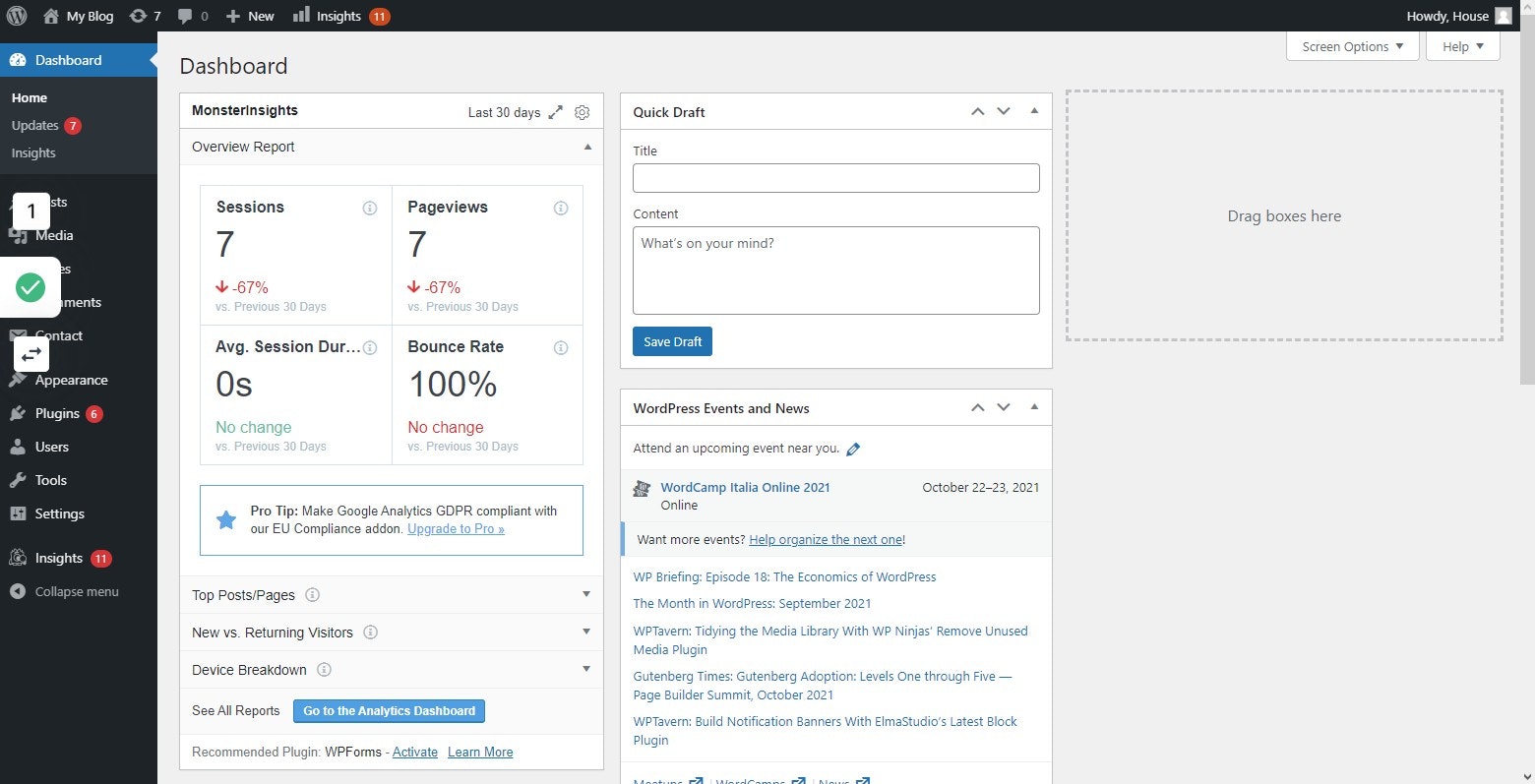The width and height of the screenshot is (1535, 784).
Task: Visit the My Blog site
Action: [79, 16]
